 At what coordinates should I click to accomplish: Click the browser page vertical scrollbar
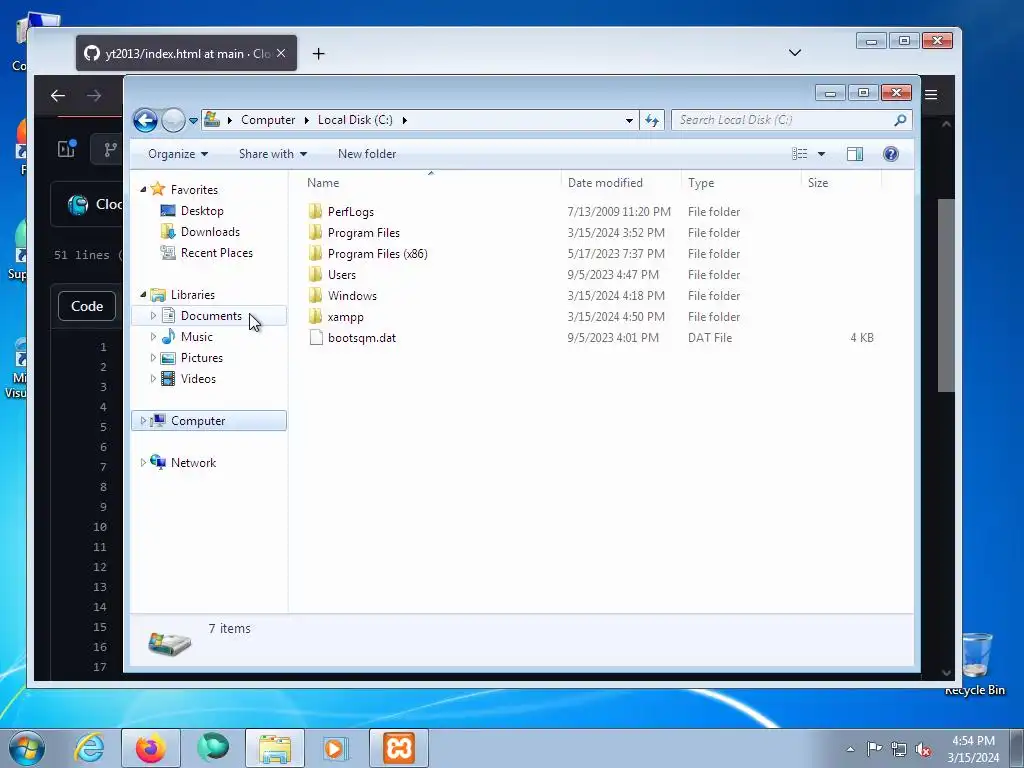(946, 295)
